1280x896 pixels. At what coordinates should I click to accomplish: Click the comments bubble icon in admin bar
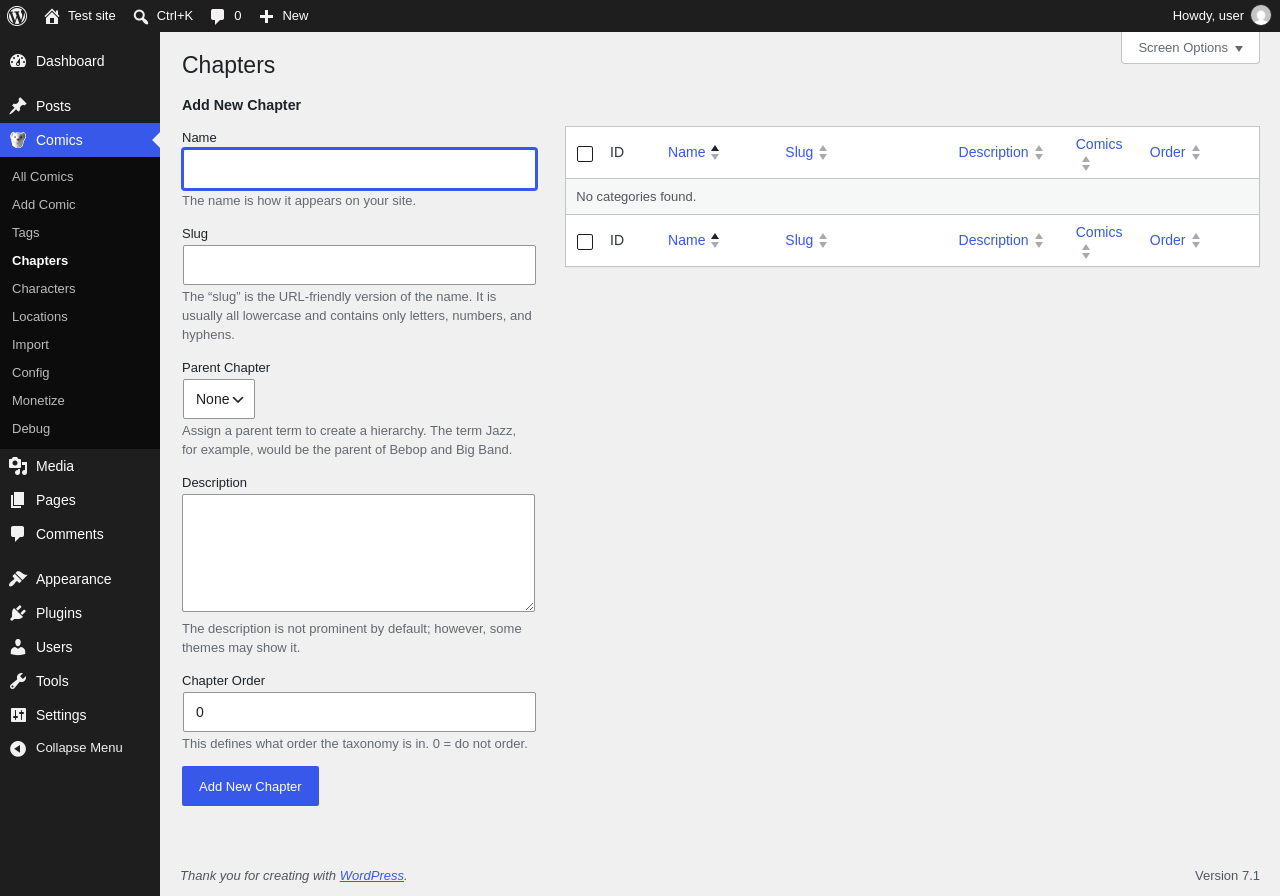click(x=217, y=16)
